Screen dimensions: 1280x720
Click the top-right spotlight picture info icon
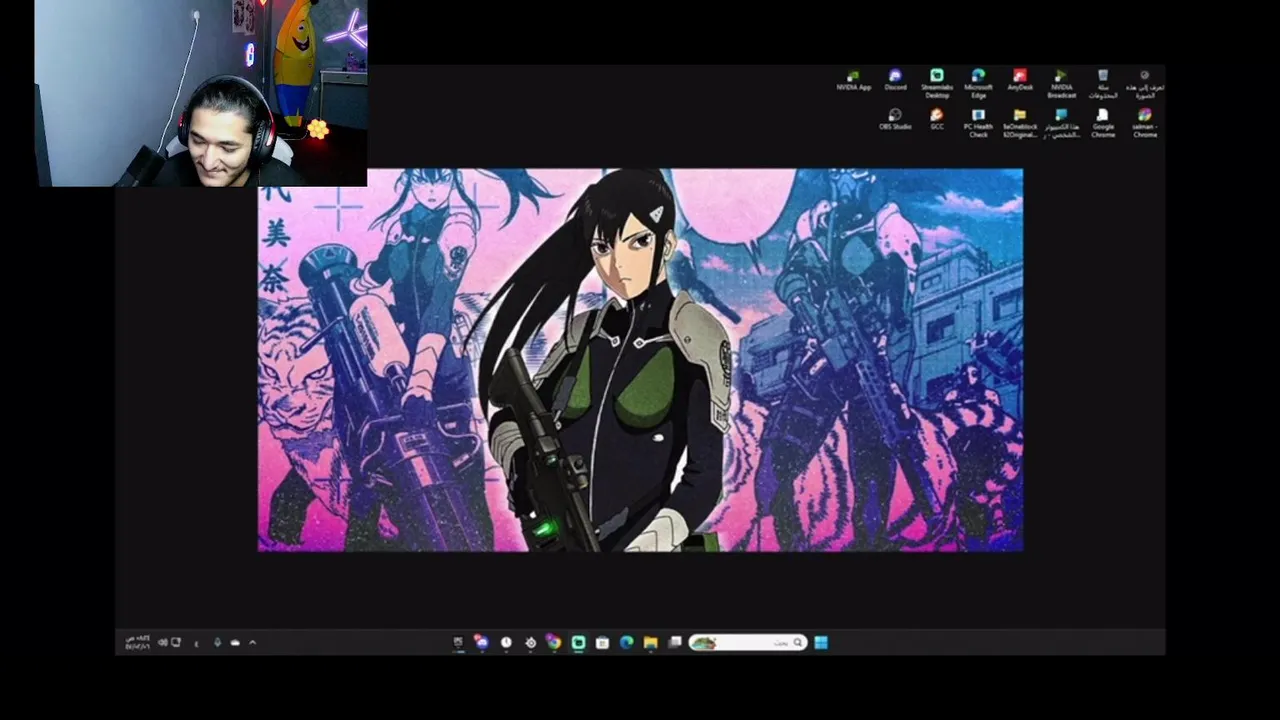click(x=1145, y=83)
